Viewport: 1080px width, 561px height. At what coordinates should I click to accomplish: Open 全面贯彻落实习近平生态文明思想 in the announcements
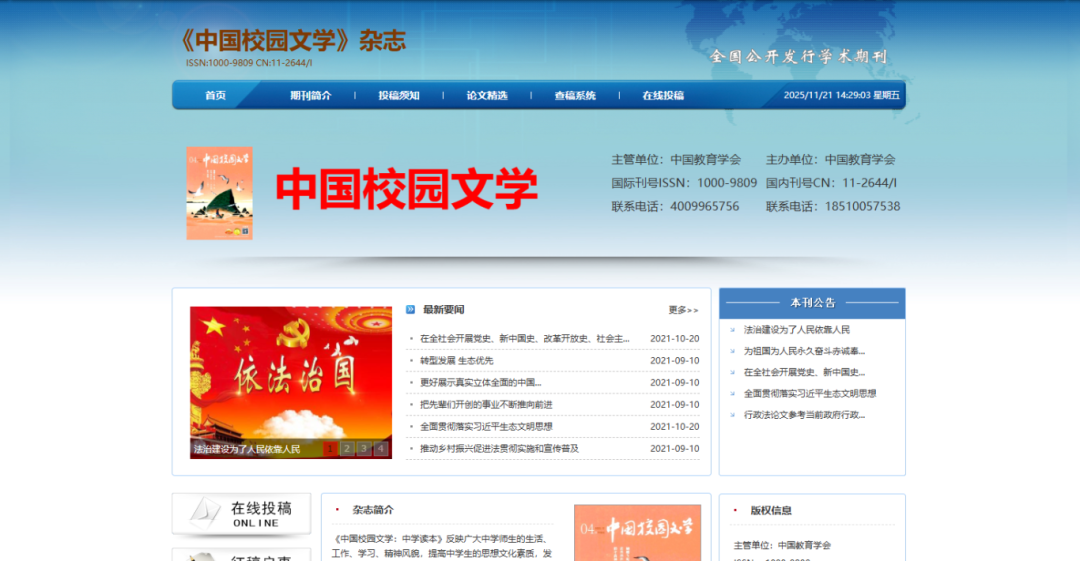pos(810,394)
